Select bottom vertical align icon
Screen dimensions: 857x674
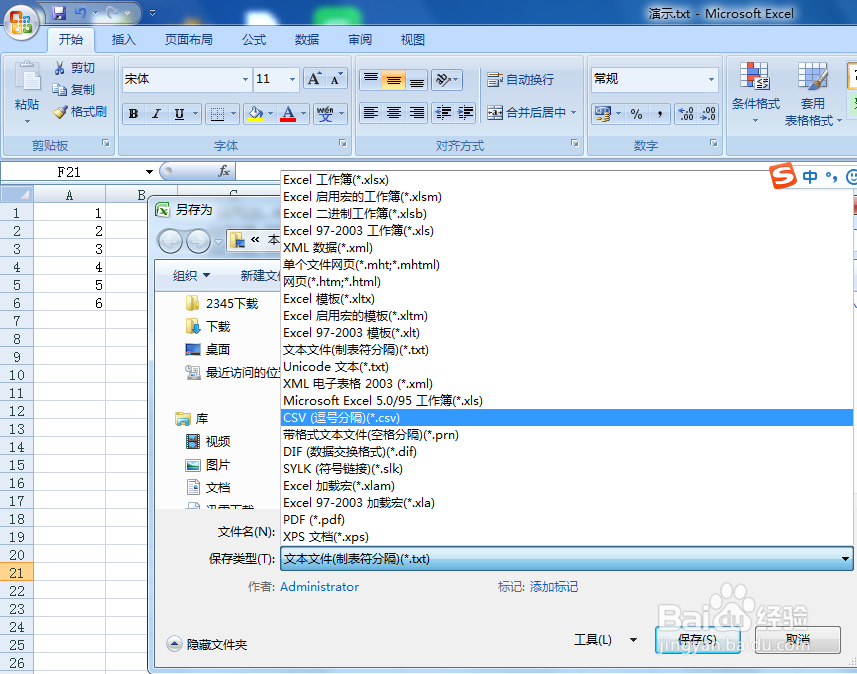416,80
